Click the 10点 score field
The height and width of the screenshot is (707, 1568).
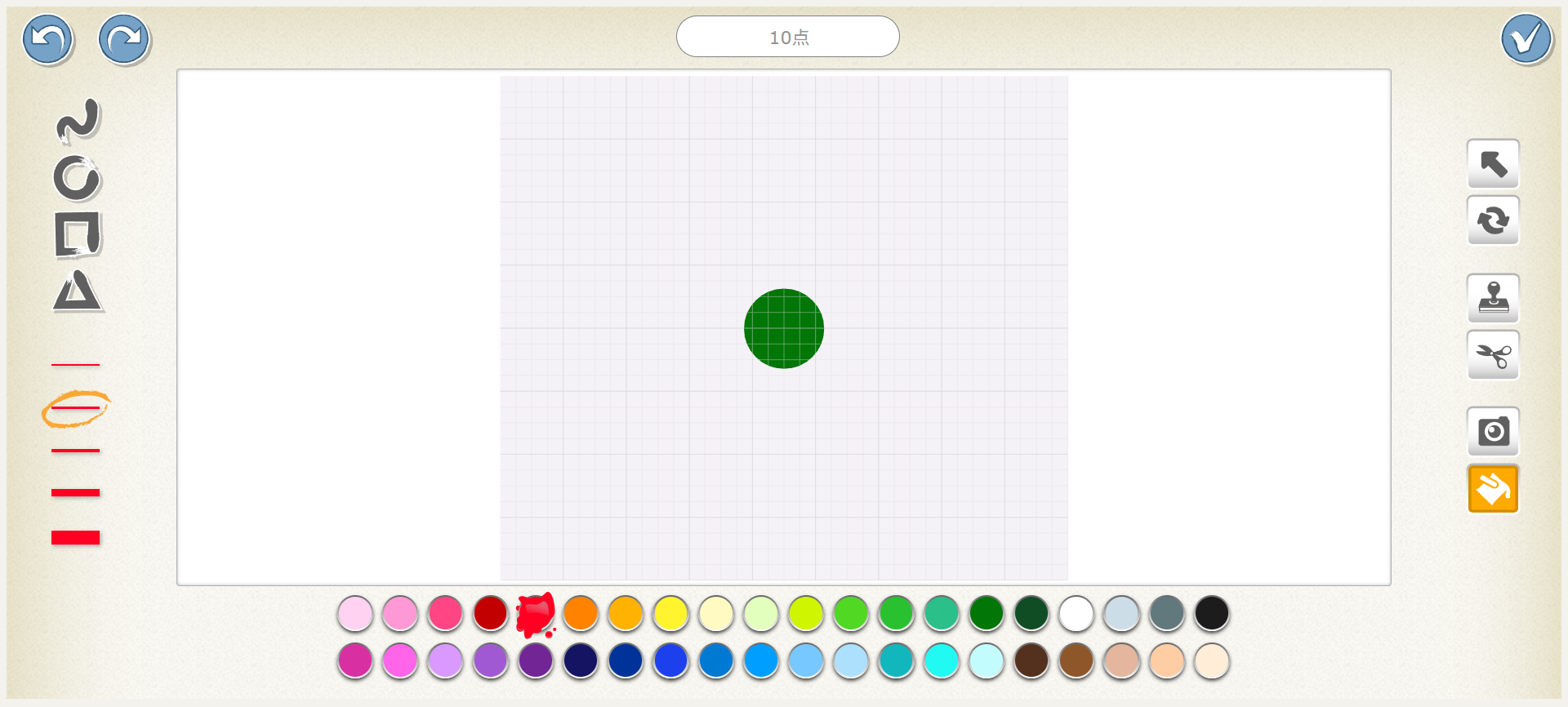pos(787,37)
